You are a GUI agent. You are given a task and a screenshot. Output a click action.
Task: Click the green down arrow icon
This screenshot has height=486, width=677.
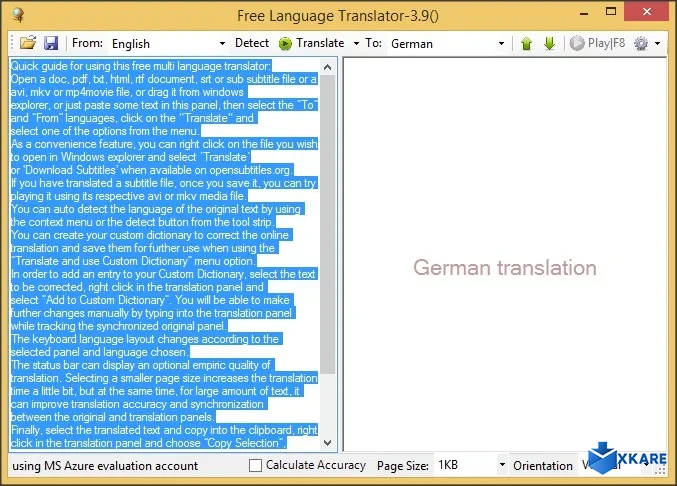[549, 43]
